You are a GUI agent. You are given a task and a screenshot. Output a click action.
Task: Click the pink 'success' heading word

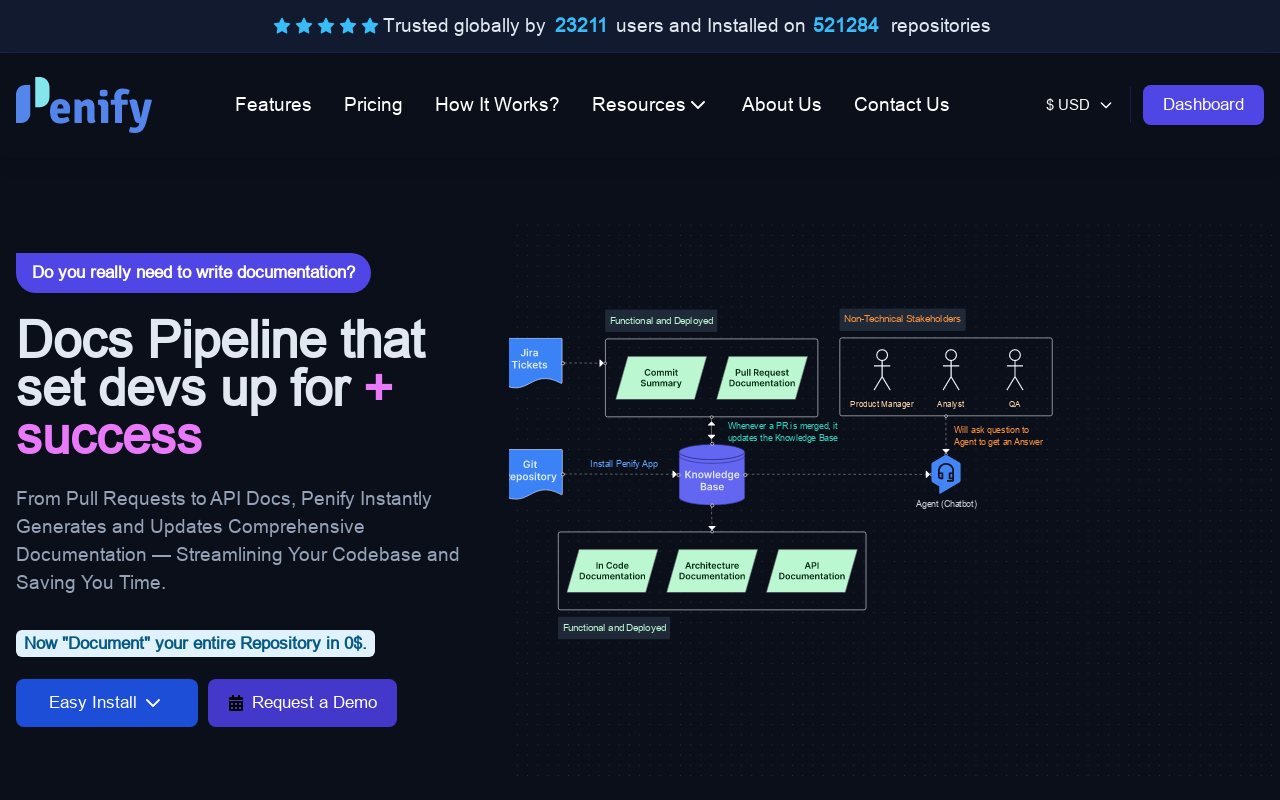[110, 437]
